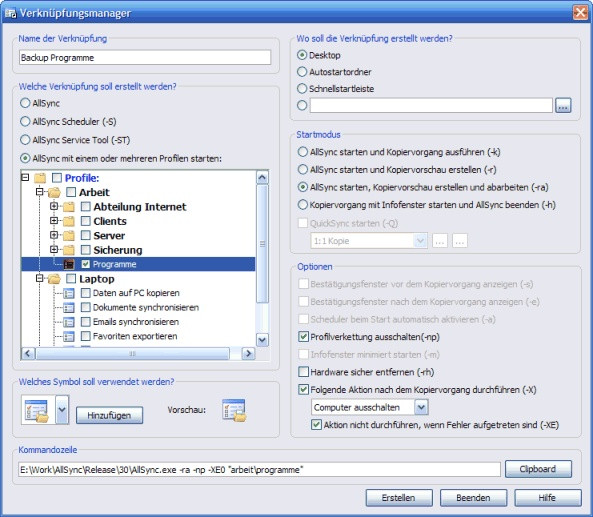593x517 pixels.
Task: Toggle Aktion nicht durchführen bei Fehler (-XE)
Action: tap(316, 425)
